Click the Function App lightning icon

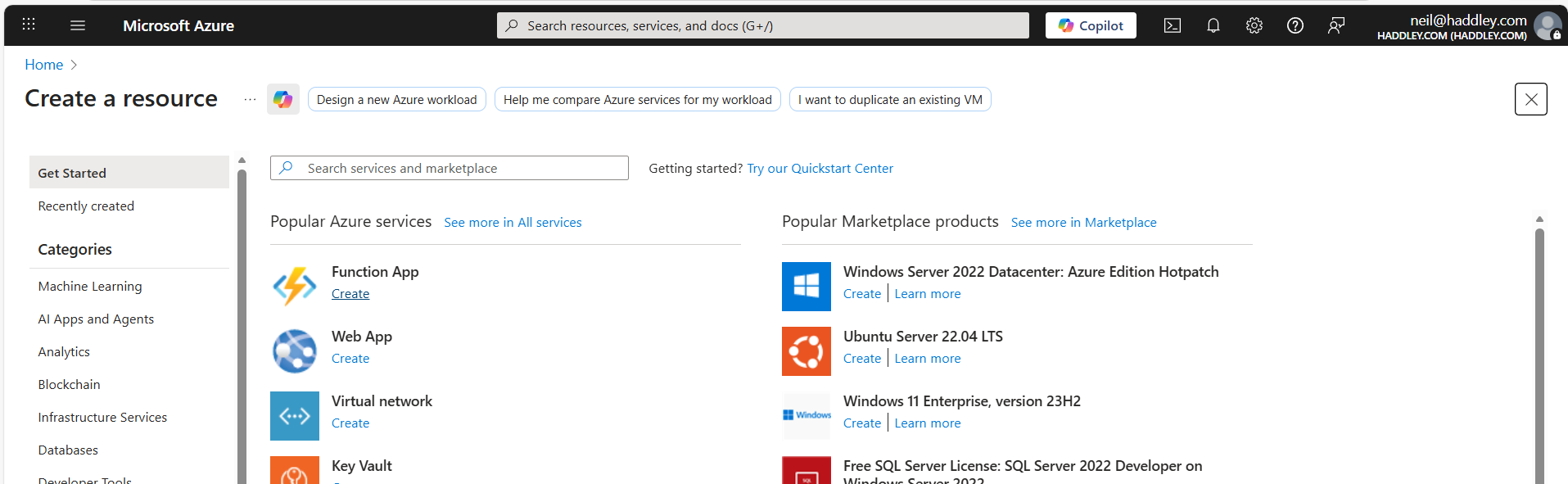pyautogui.click(x=295, y=286)
